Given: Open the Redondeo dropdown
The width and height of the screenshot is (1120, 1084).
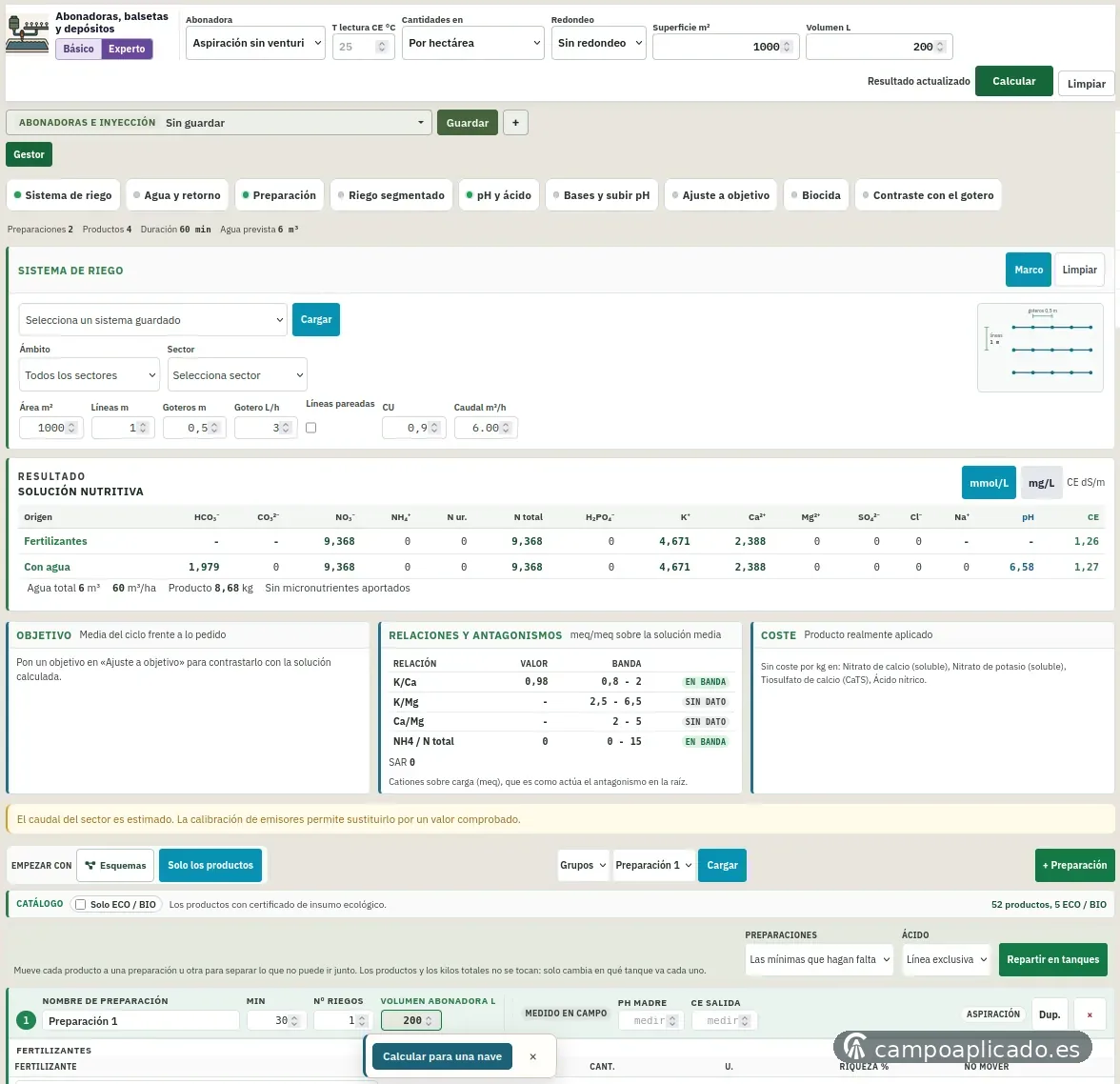Looking at the screenshot, I should [x=598, y=43].
